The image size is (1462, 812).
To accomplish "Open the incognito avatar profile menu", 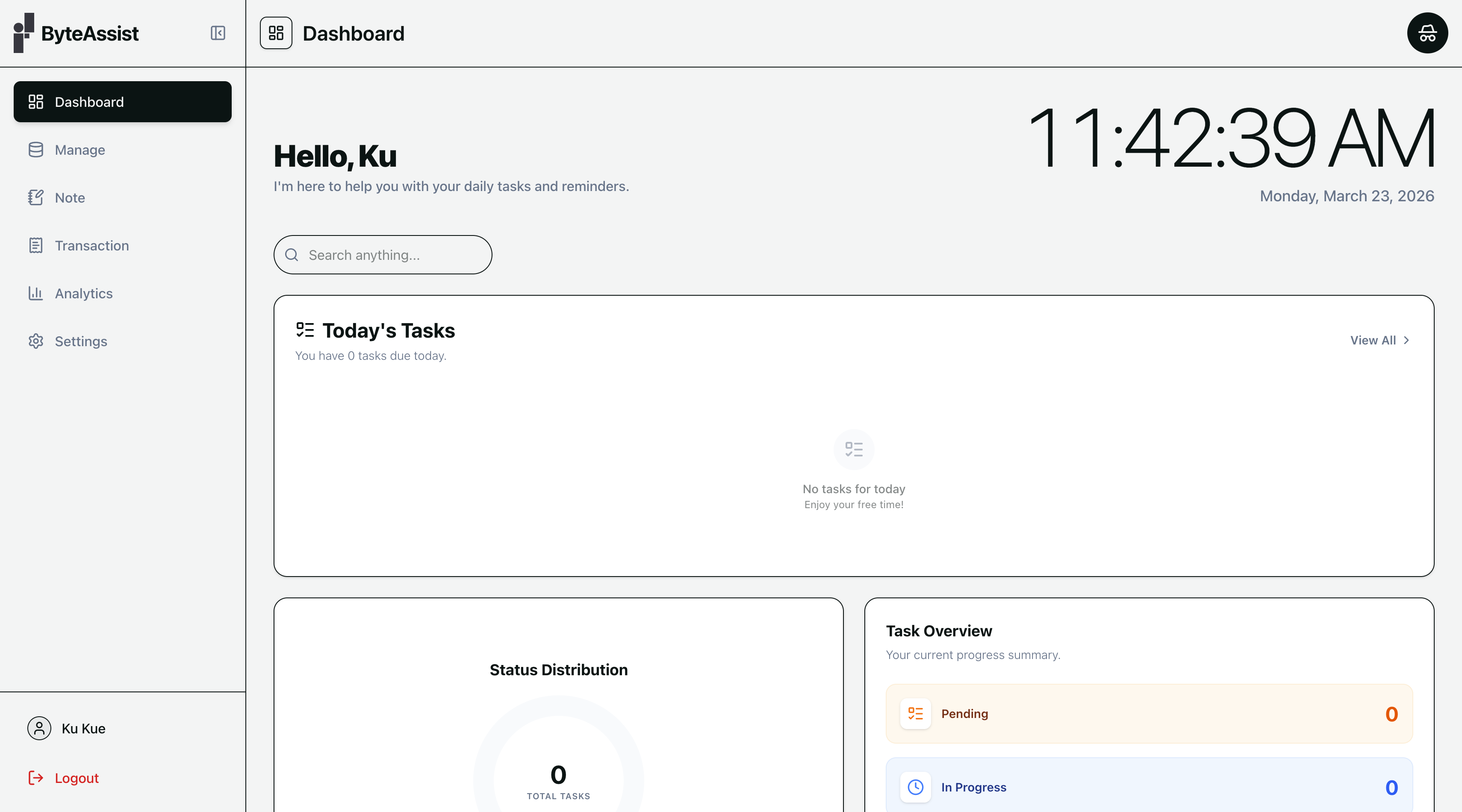I will tap(1427, 33).
